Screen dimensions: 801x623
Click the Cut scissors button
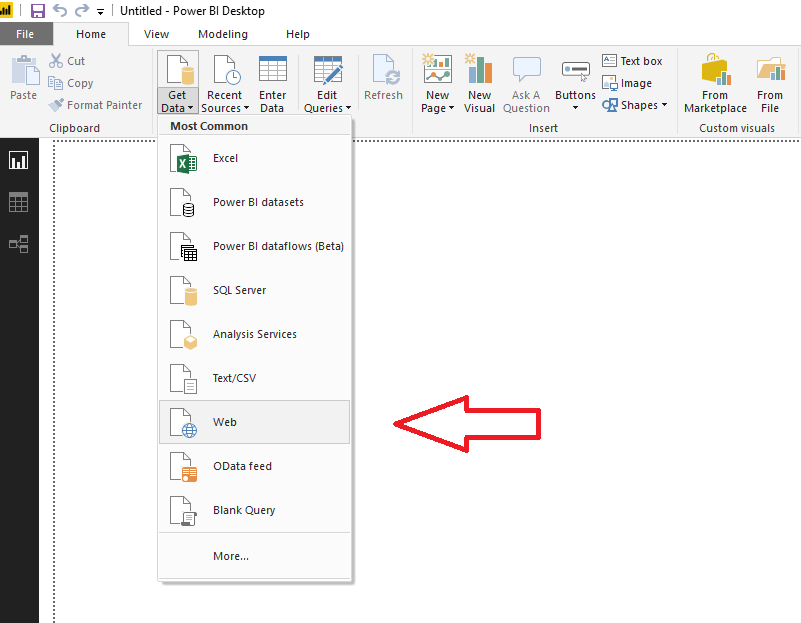(x=67, y=61)
